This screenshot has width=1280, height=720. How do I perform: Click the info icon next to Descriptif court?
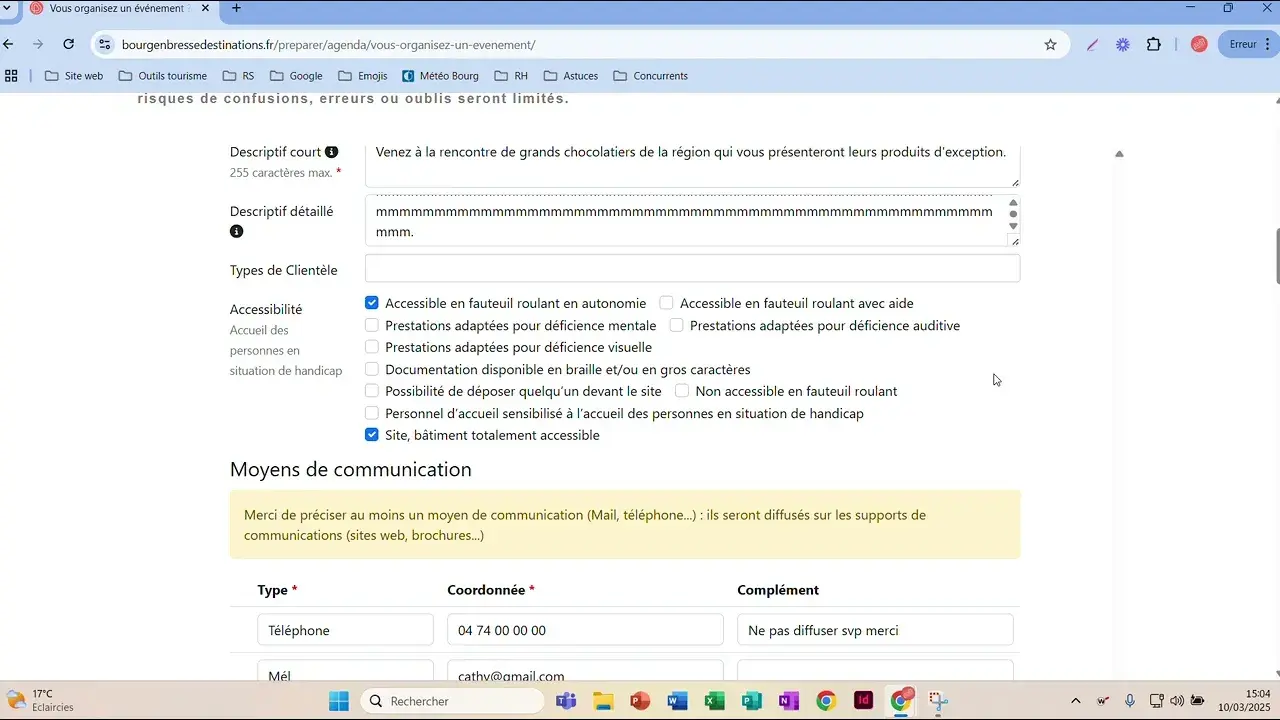coord(331,152)
